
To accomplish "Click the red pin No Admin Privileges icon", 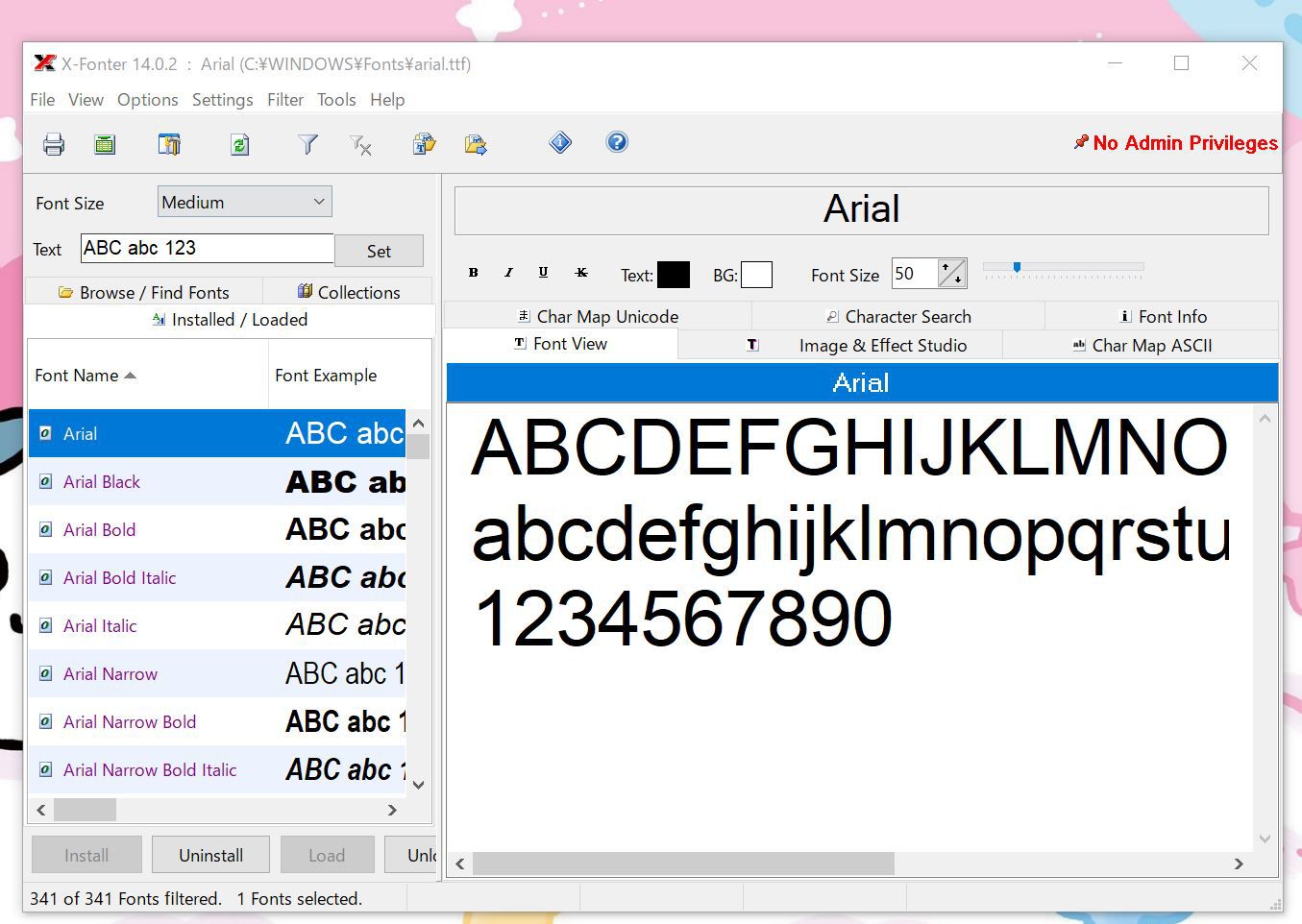I will point(1081,142).
